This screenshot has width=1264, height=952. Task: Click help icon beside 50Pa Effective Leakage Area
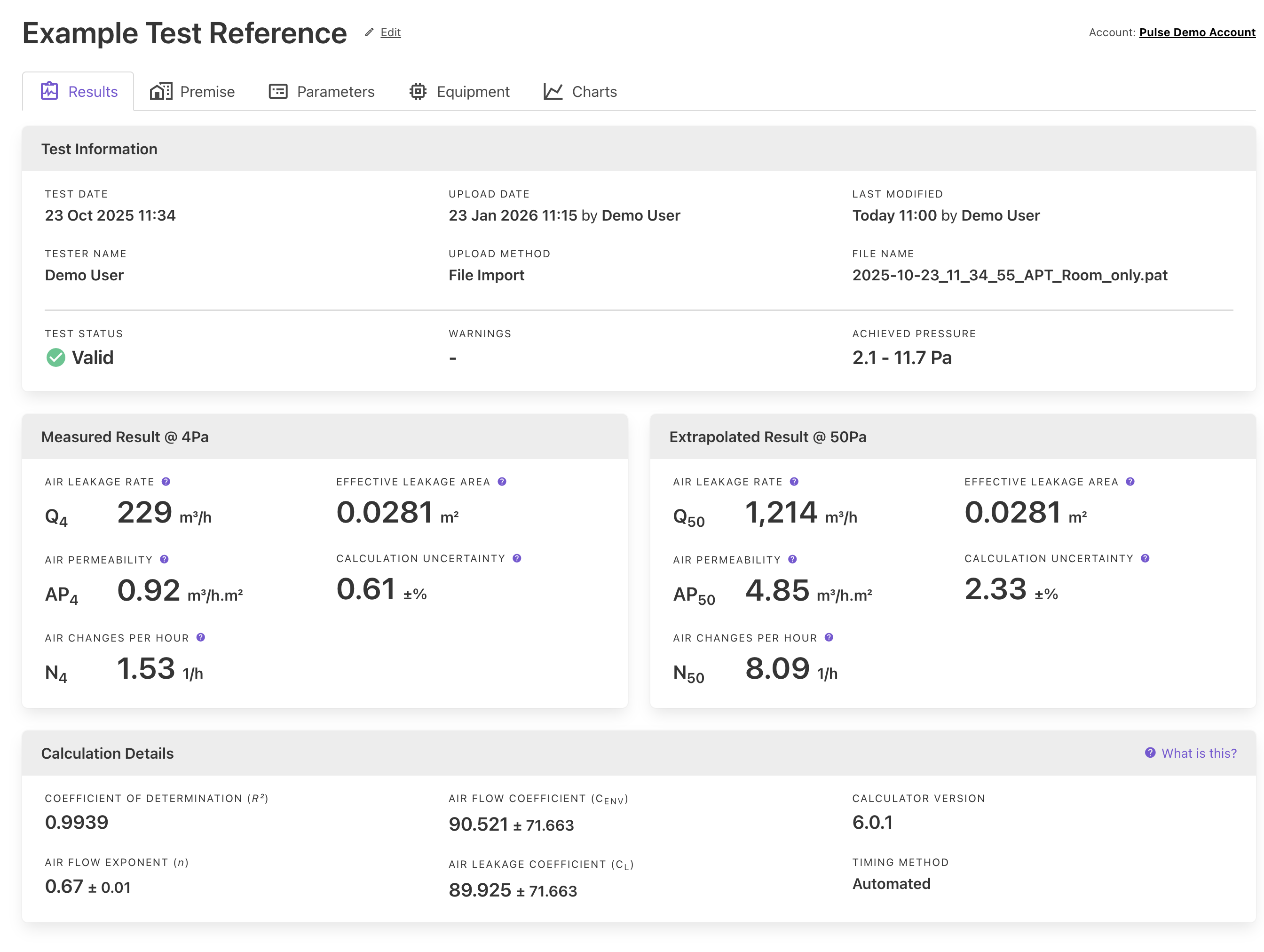click(x=1130, y=482)
